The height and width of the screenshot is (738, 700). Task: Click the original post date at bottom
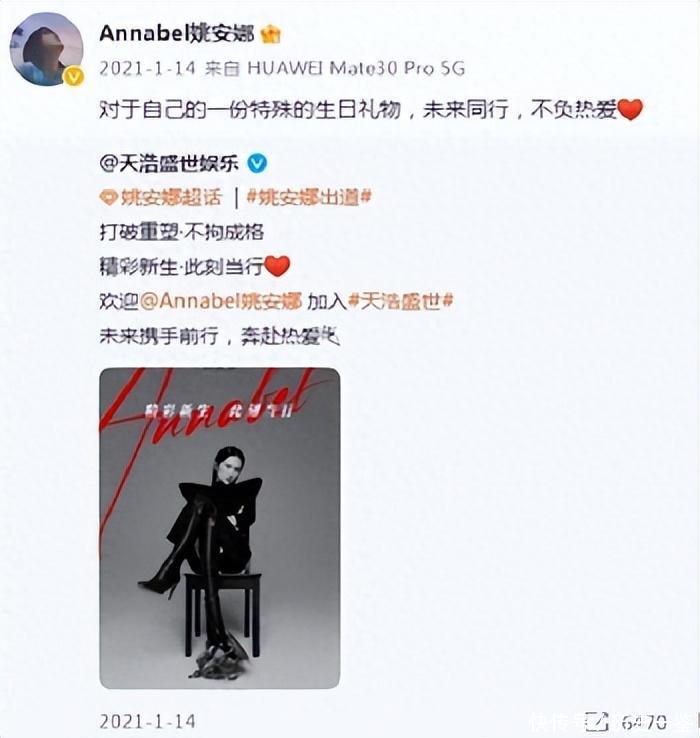tap(147, 721)
